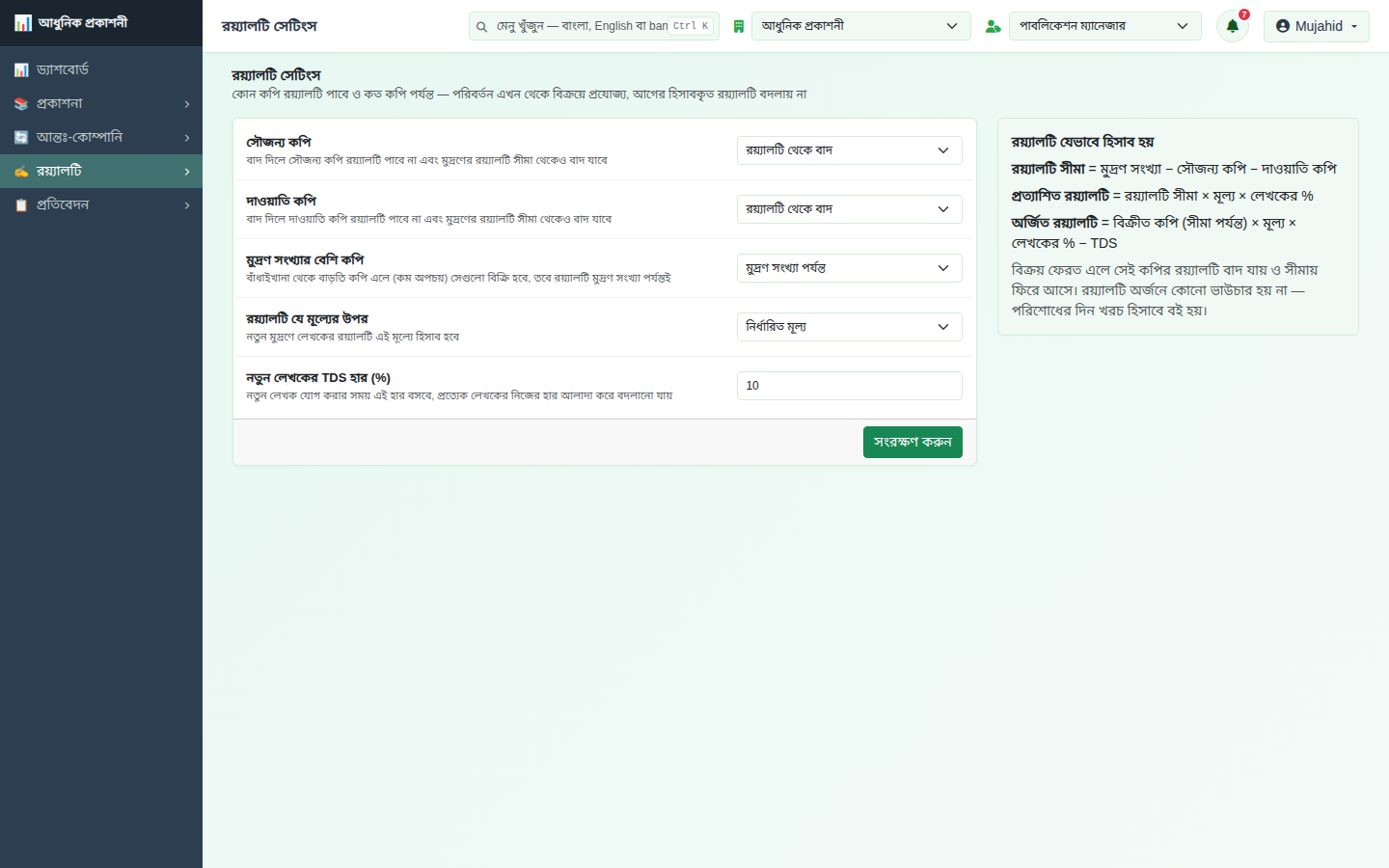The image size is (1389, 868).
Task: Click the রয়্যালটি writing-hand icon
Action: (x=21, y=172)
